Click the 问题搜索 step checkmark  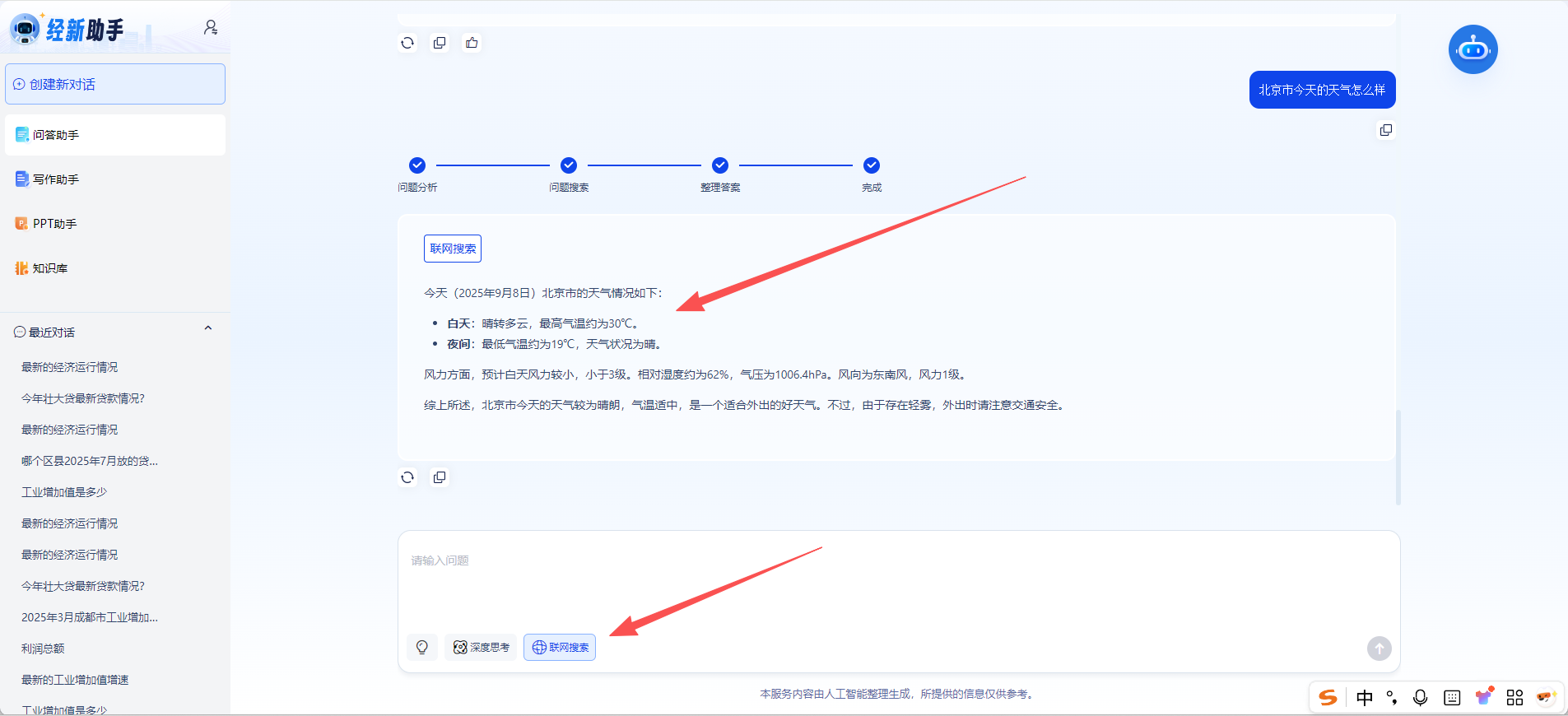[x=569, y=165]
